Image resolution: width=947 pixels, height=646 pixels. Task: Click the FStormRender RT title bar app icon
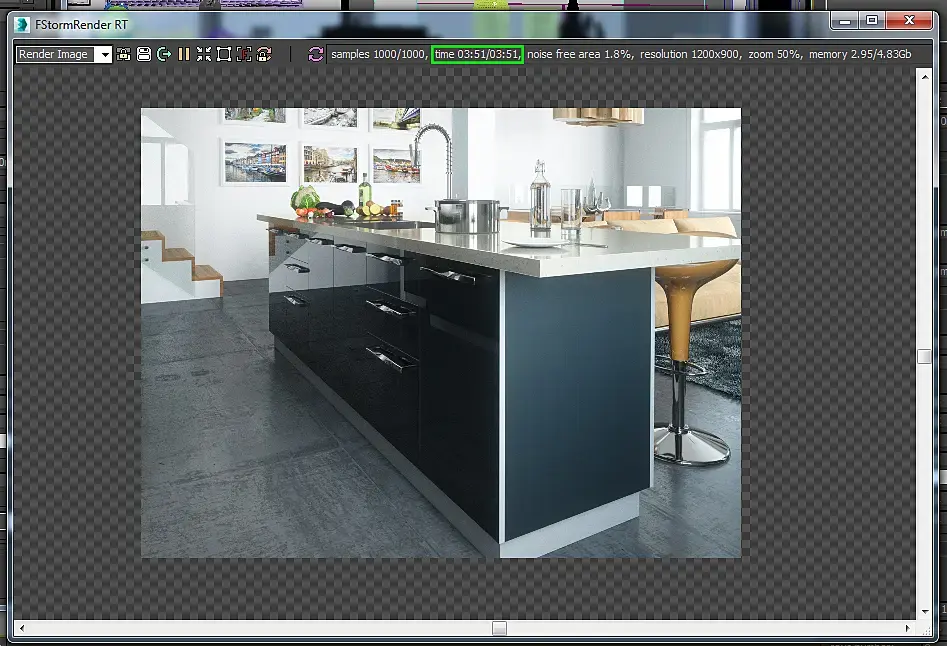coord(22,25)
